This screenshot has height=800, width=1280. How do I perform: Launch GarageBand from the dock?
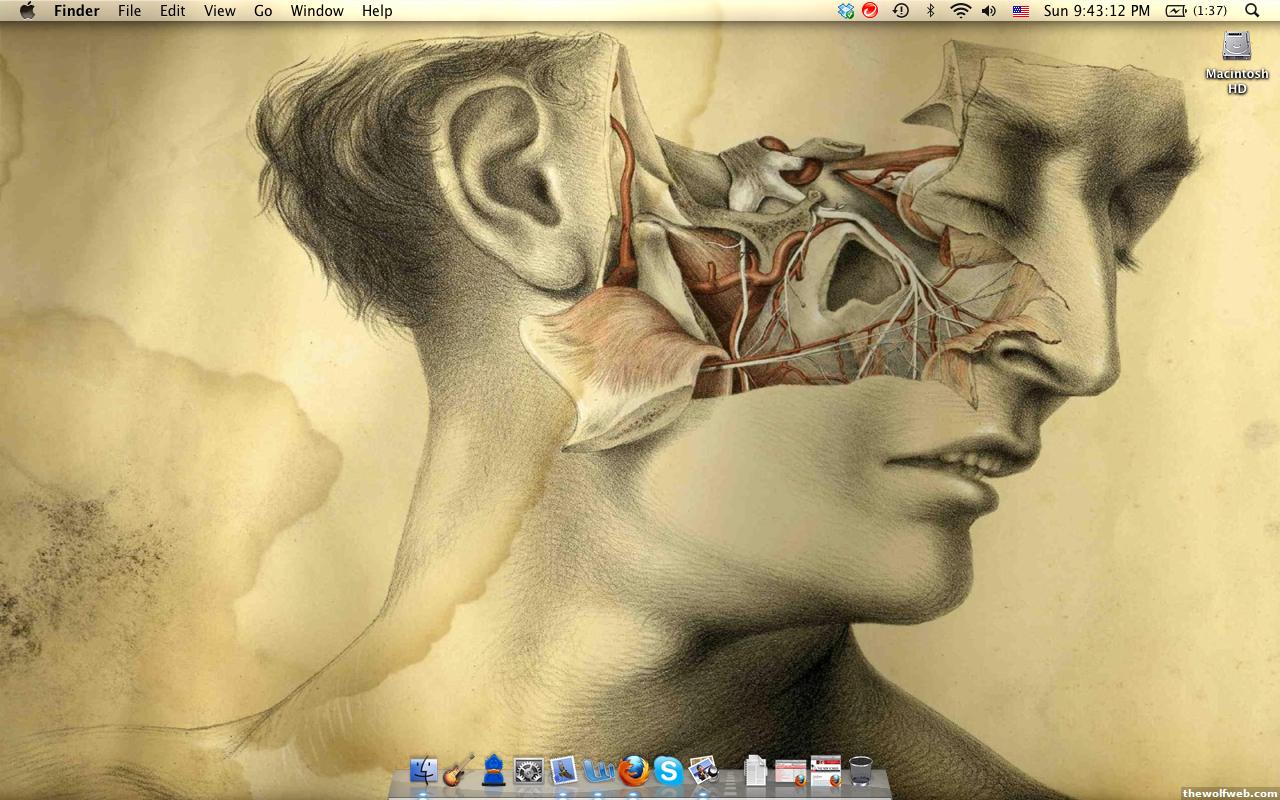(459, 771)
